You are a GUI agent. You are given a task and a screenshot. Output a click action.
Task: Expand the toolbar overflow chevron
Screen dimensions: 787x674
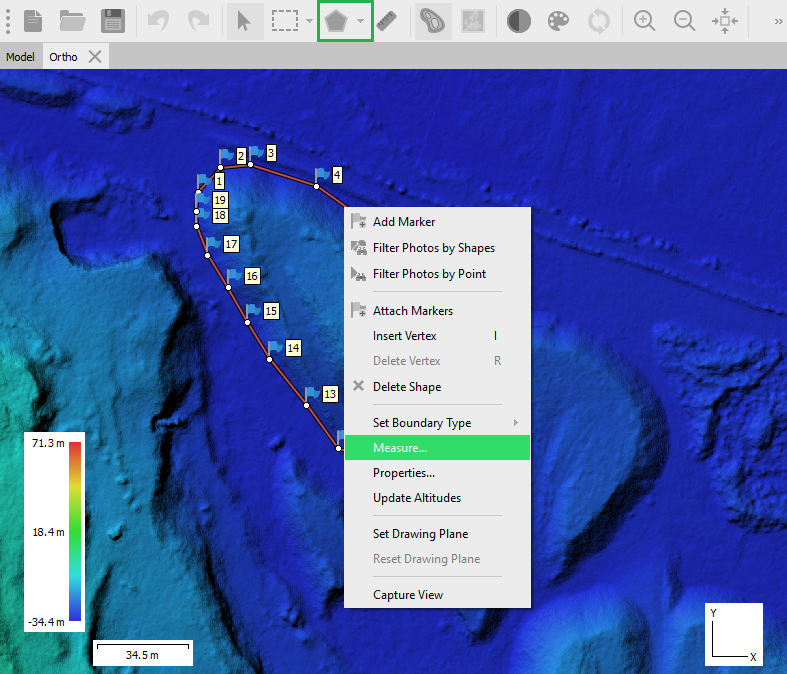click(x=777, y=21)
